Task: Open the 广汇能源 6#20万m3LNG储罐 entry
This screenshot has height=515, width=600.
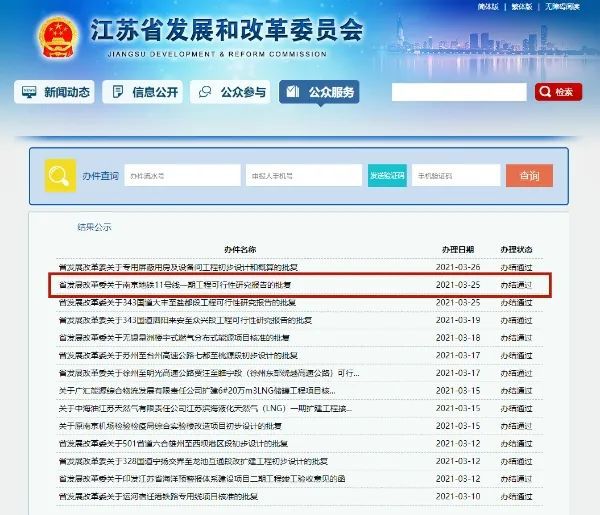Action: (197, 390)
